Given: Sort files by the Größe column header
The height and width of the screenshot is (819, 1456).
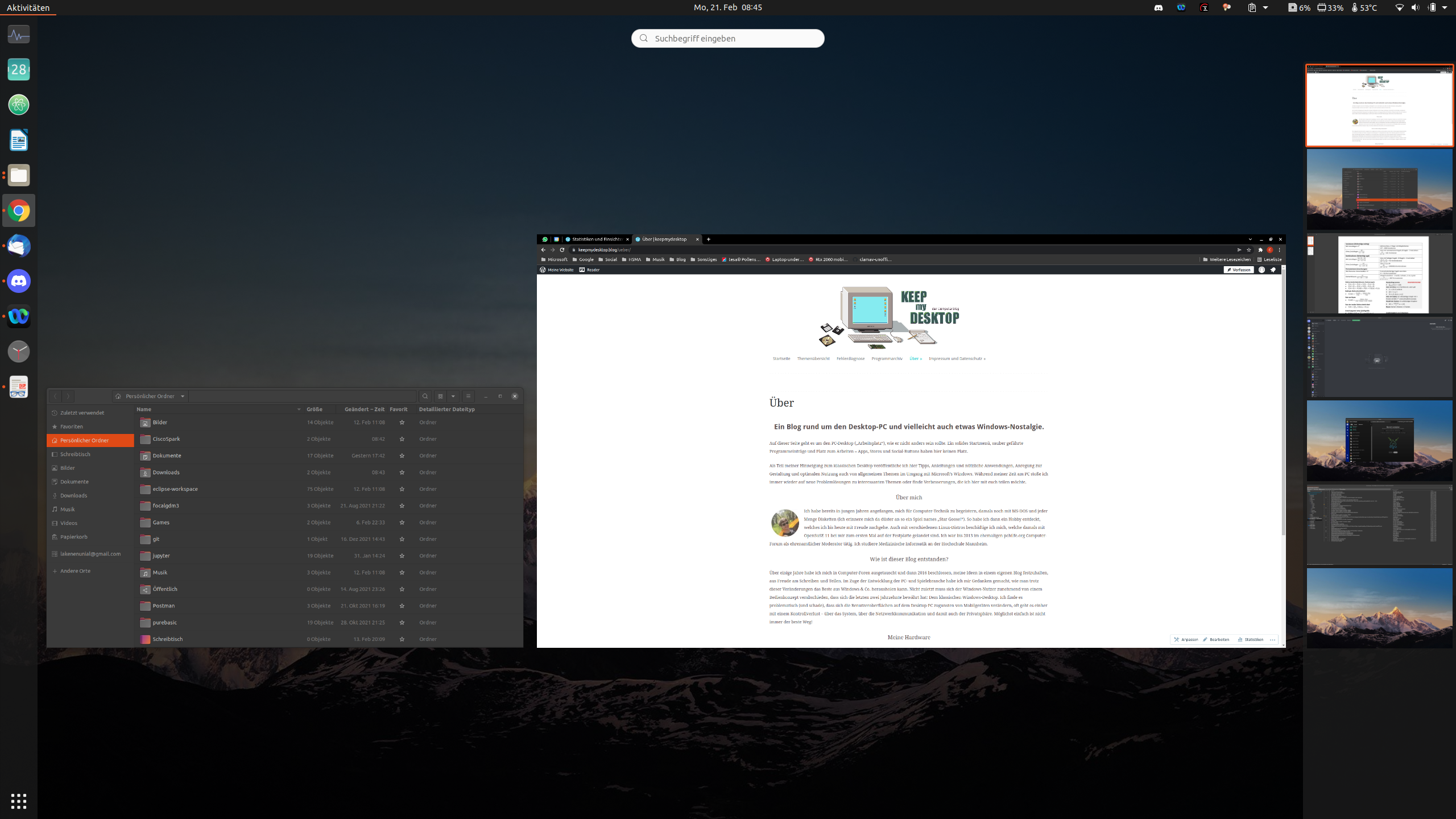Looking at the screenshot, I should point(315,409).
